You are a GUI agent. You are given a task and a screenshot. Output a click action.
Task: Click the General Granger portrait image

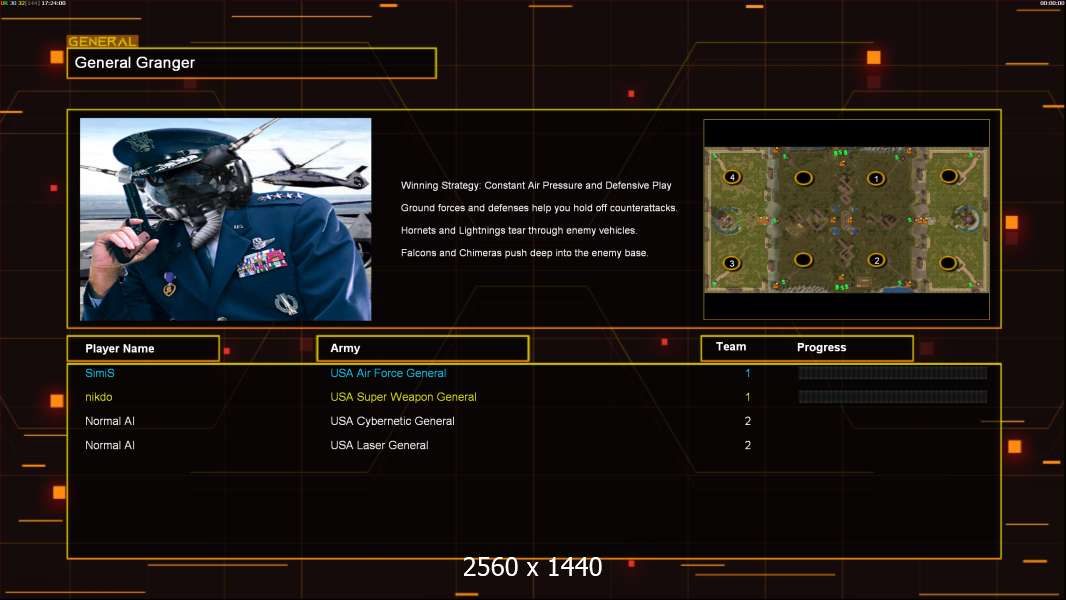click(226, 219)
